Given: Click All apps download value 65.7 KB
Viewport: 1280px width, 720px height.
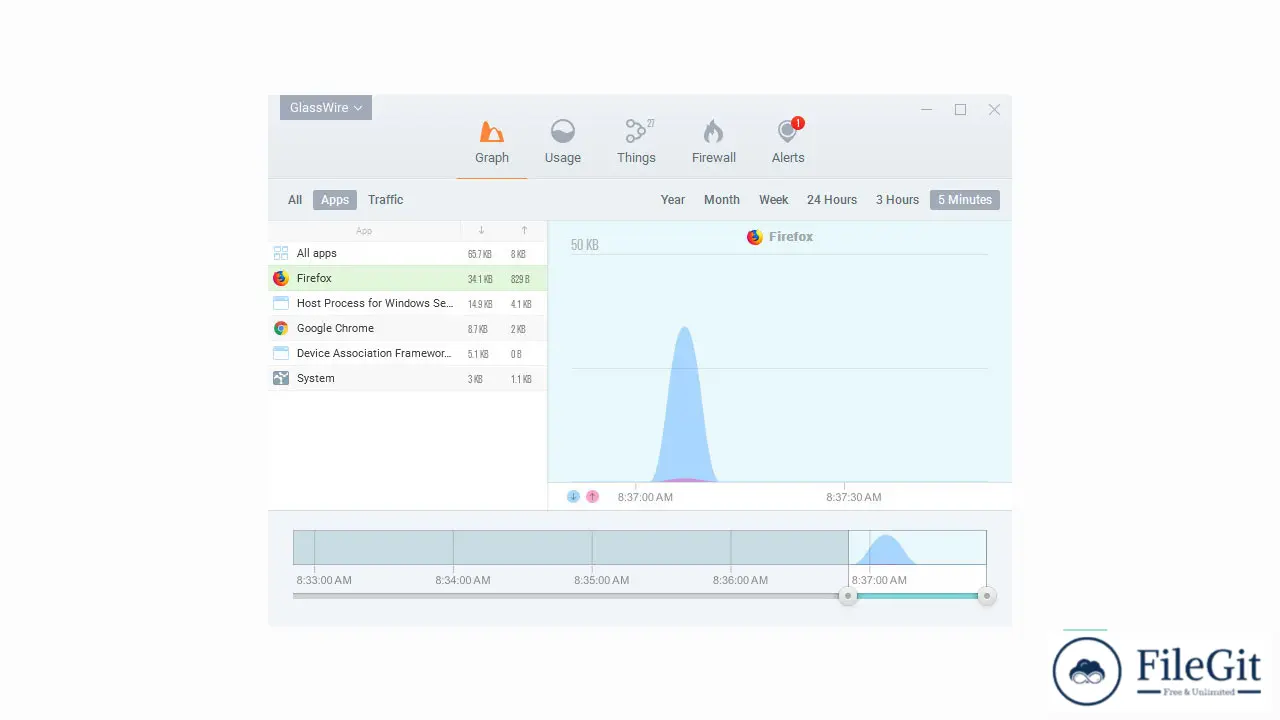Looking at the screenshot, I should (x=479, y=254).
